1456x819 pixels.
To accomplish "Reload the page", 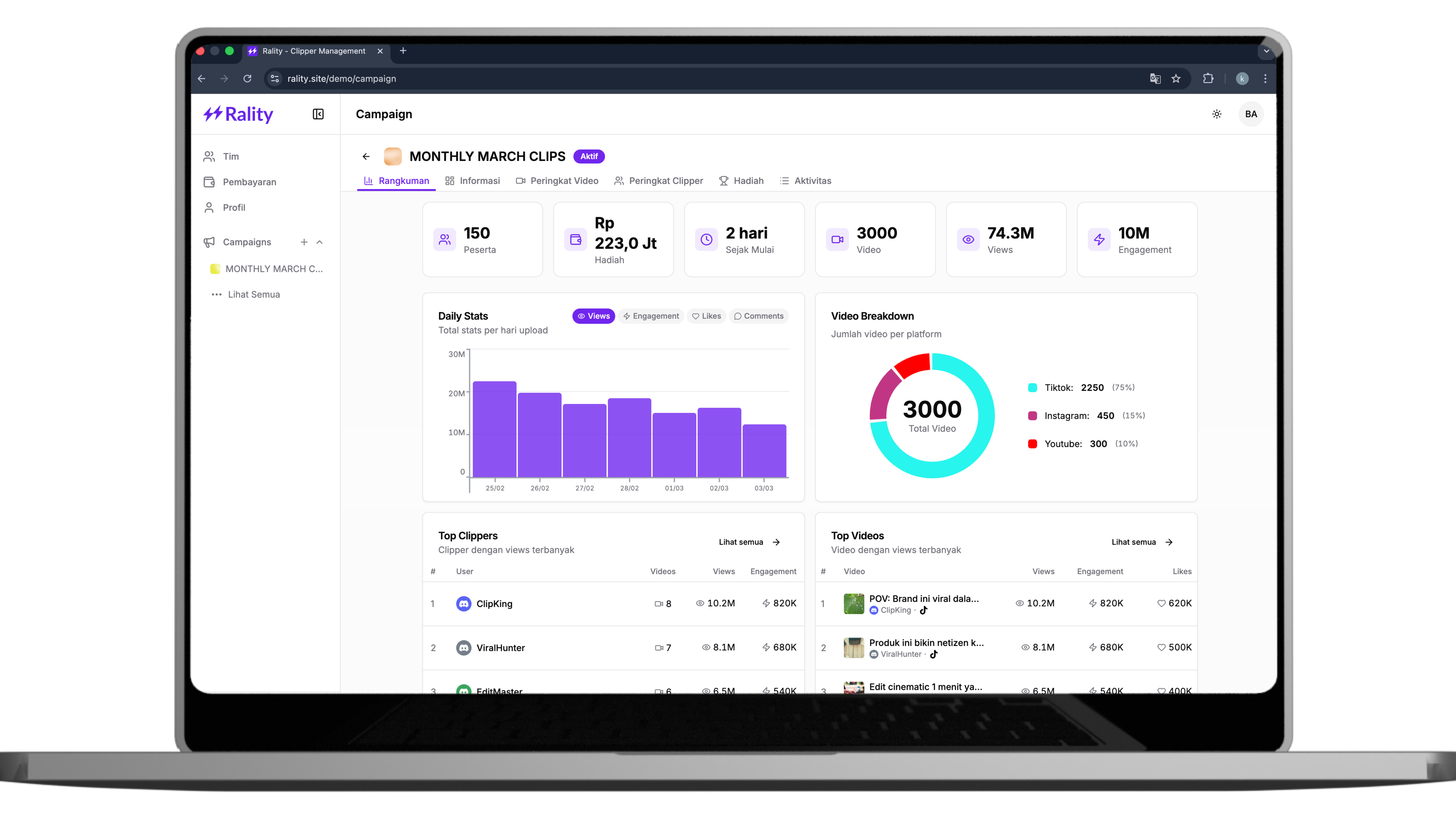I will pos(247,79).
